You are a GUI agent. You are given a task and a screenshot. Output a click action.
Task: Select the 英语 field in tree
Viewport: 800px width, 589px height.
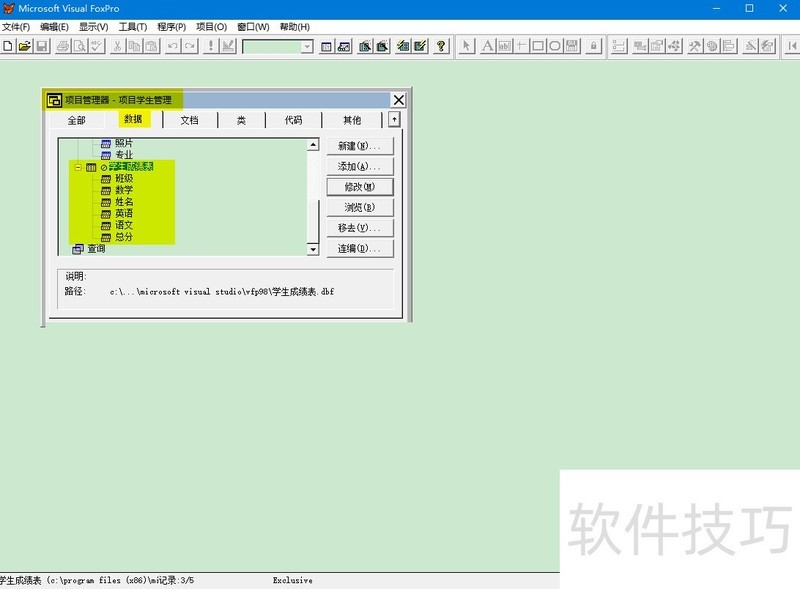[123, 213]
